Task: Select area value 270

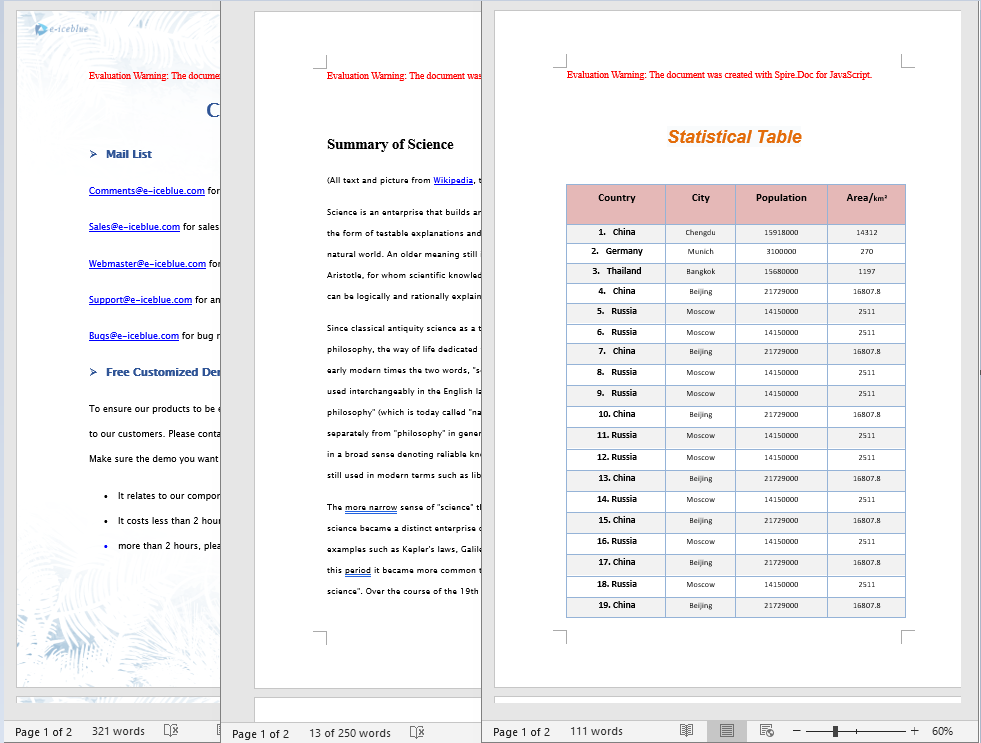Action: [867, 251]
